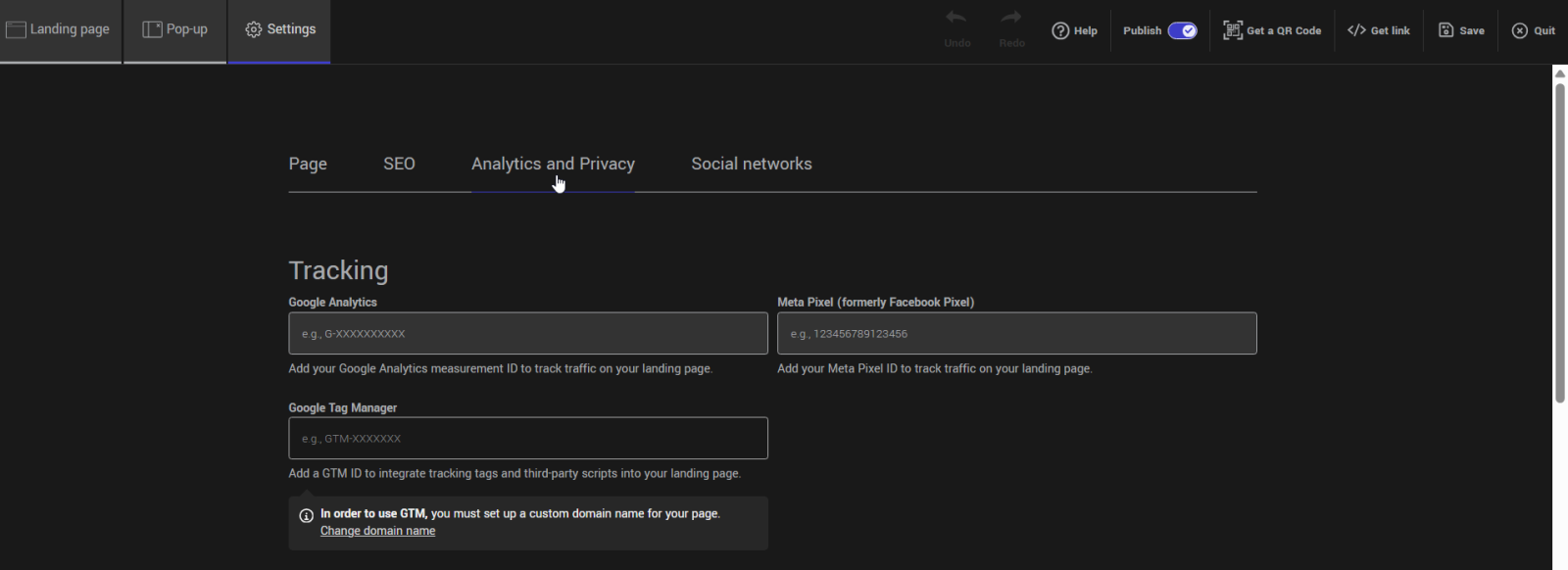Image resolution: width=1568 pixels, height=570 pixels.
Task: Click the Redo arrow icon
Action: click(x=1011, y=18)
